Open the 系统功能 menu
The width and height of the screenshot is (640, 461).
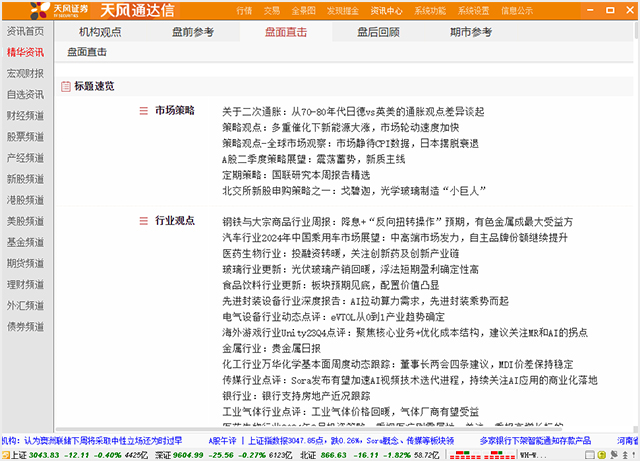point(430,11)
